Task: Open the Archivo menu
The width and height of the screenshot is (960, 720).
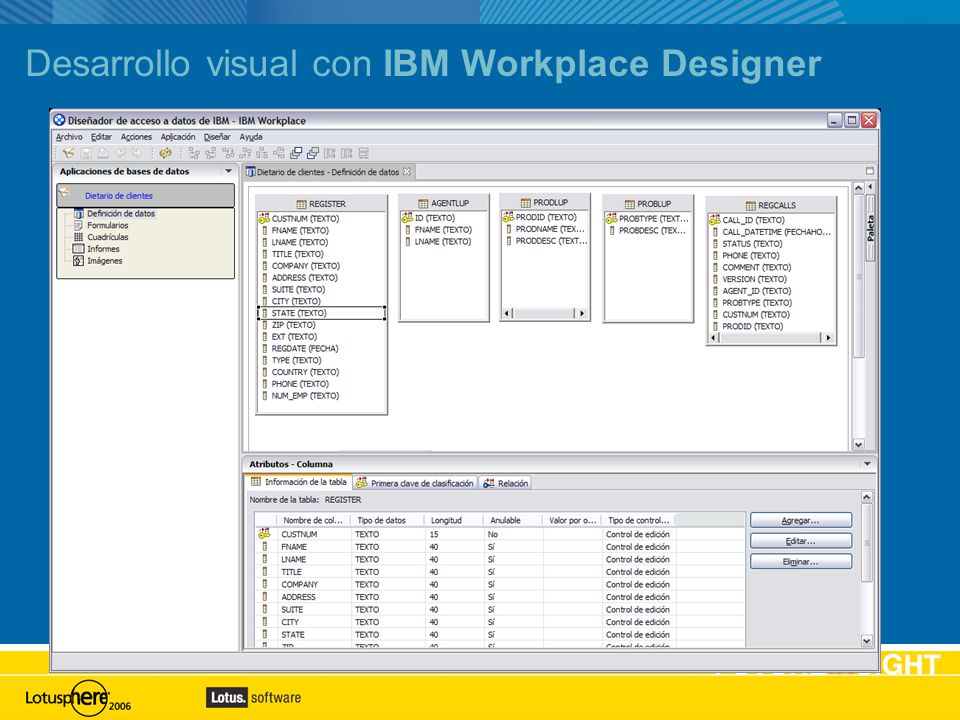Action: coord(69,137)
